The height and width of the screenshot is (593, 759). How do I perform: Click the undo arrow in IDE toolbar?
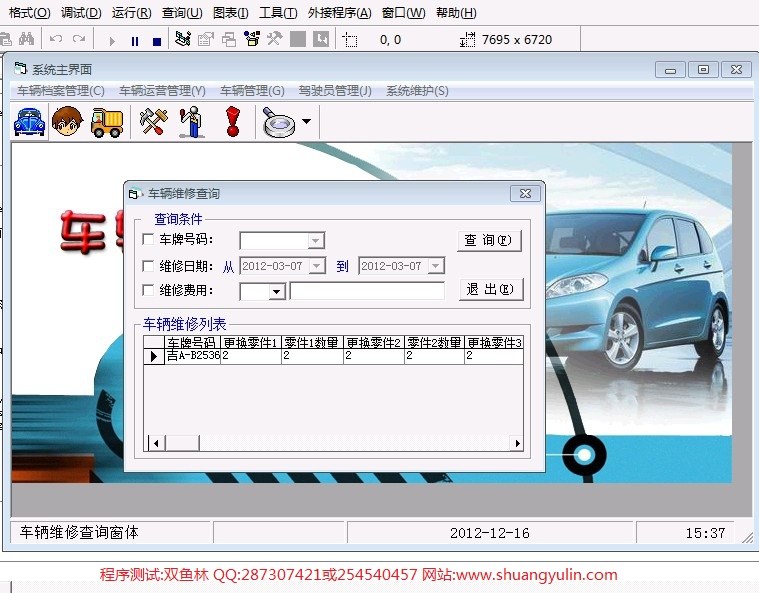(56, 39)
